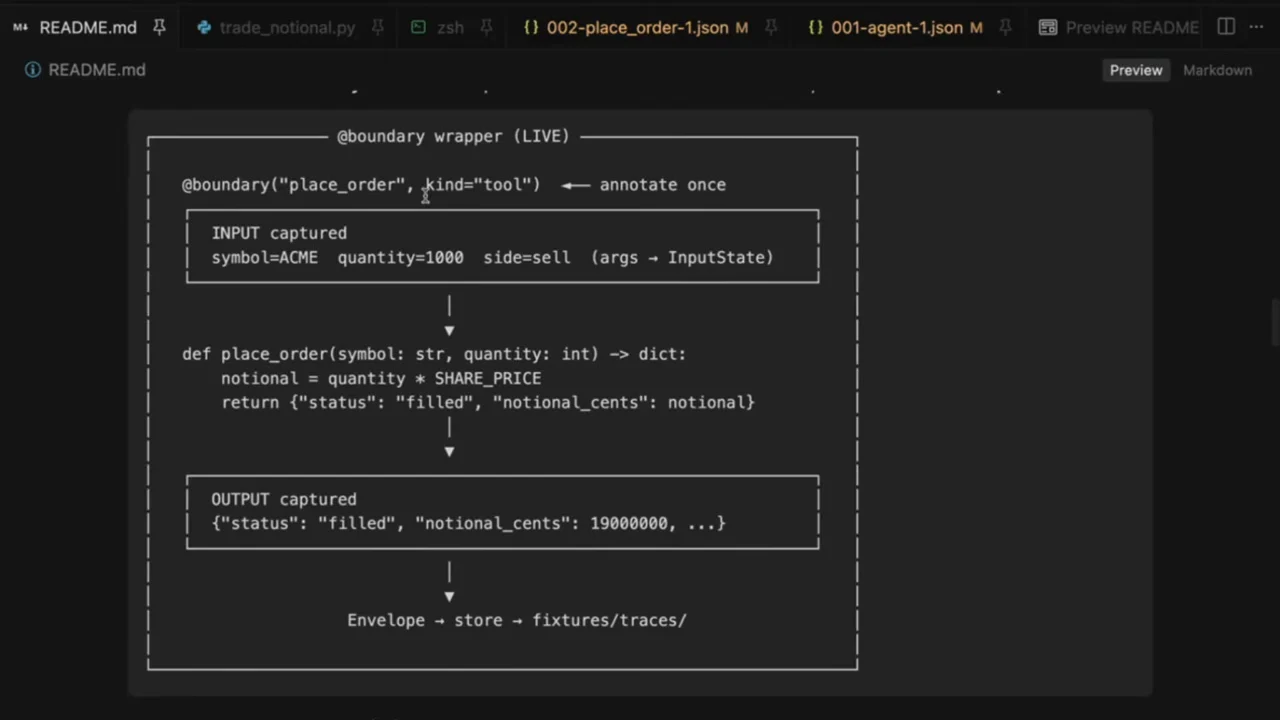
Task: Select the Markdown view mode button
Action: point(1217,70)
